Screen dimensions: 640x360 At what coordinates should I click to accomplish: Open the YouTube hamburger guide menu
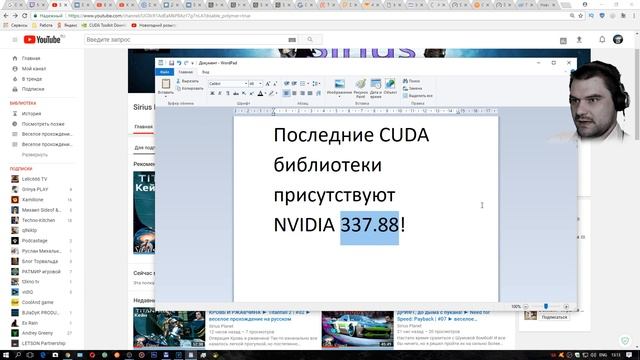point(15,40)
